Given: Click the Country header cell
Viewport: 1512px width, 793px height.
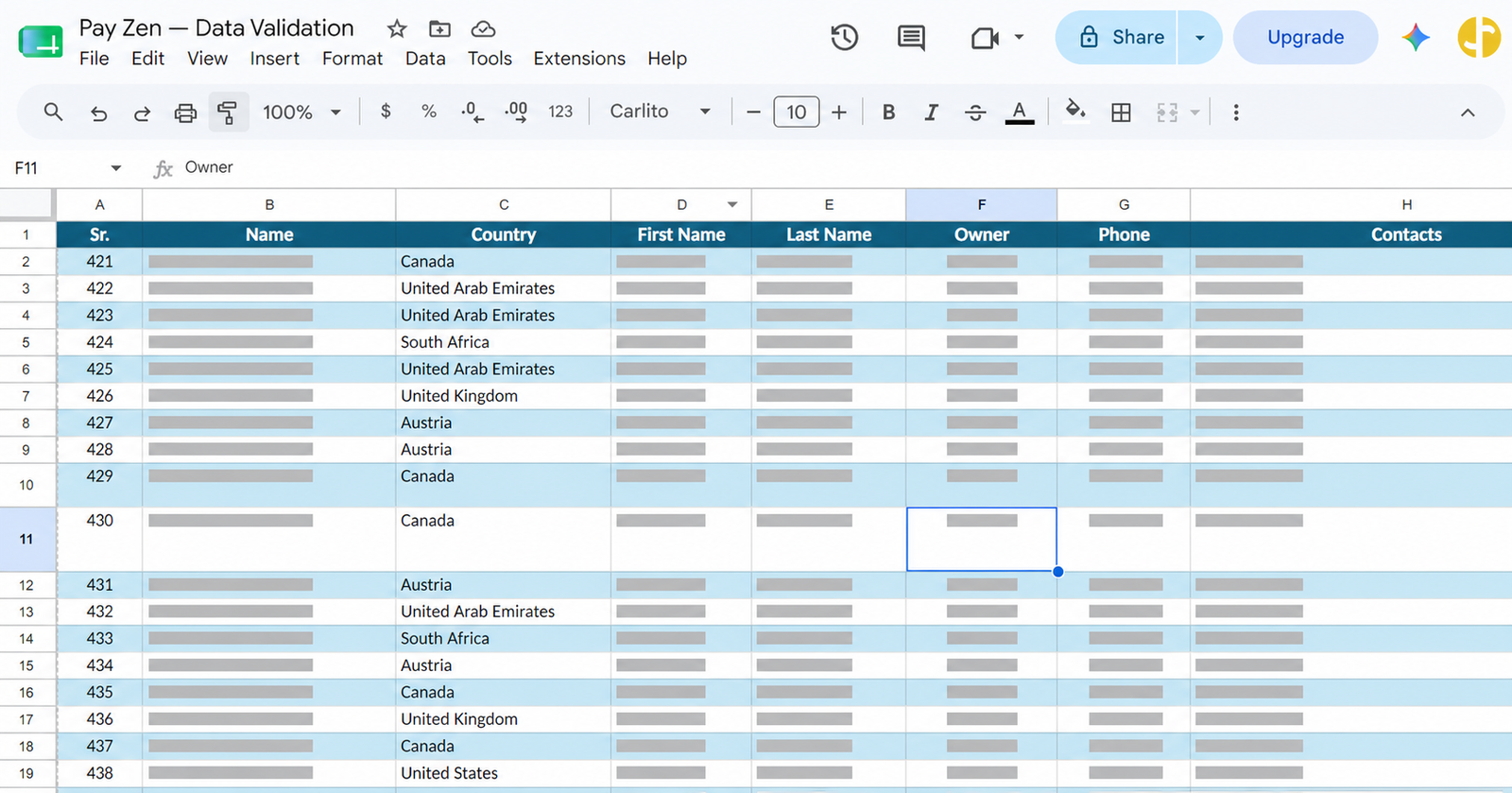Looking at the screenshot, I should click(503, 234).
